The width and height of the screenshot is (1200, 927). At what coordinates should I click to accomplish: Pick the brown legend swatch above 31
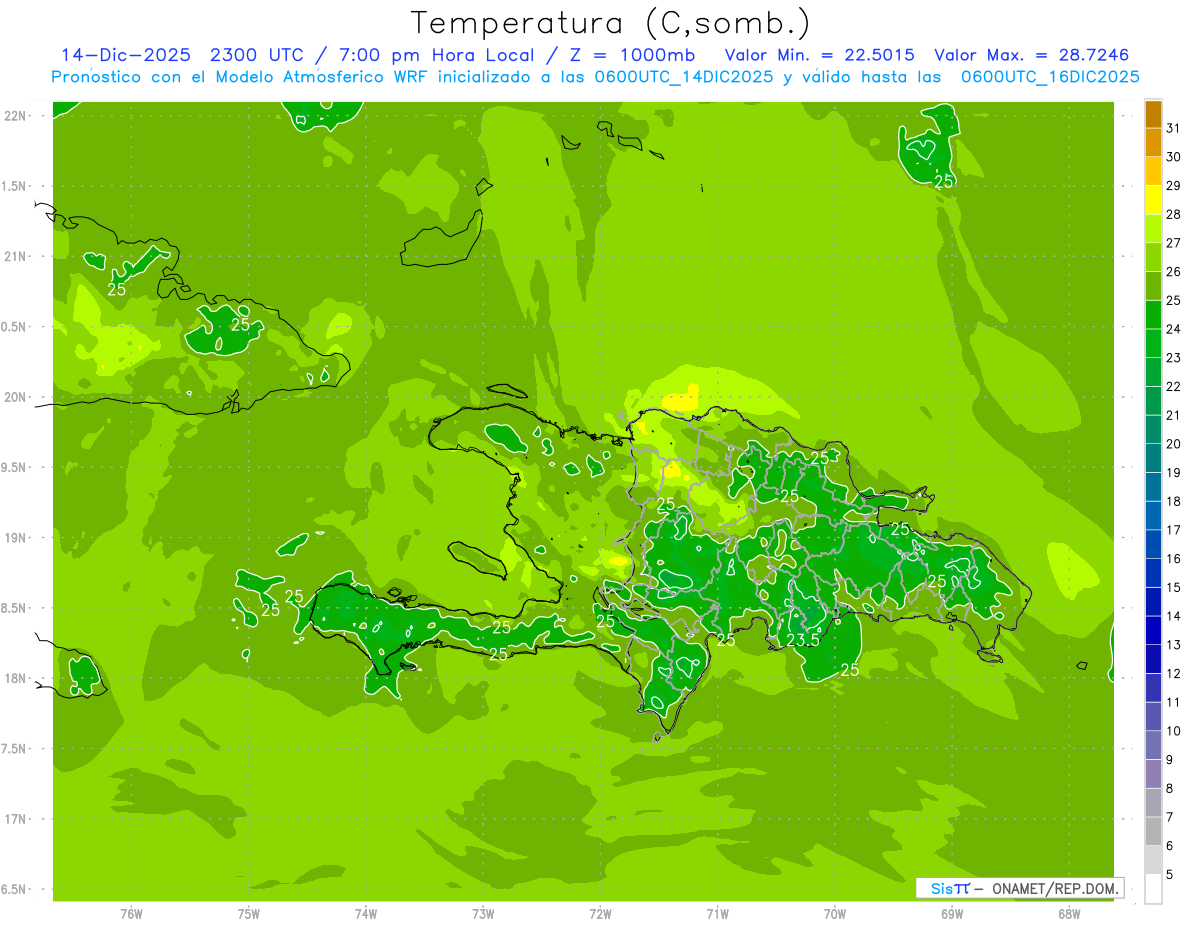pyautogui.click(x=1153, y=114)
